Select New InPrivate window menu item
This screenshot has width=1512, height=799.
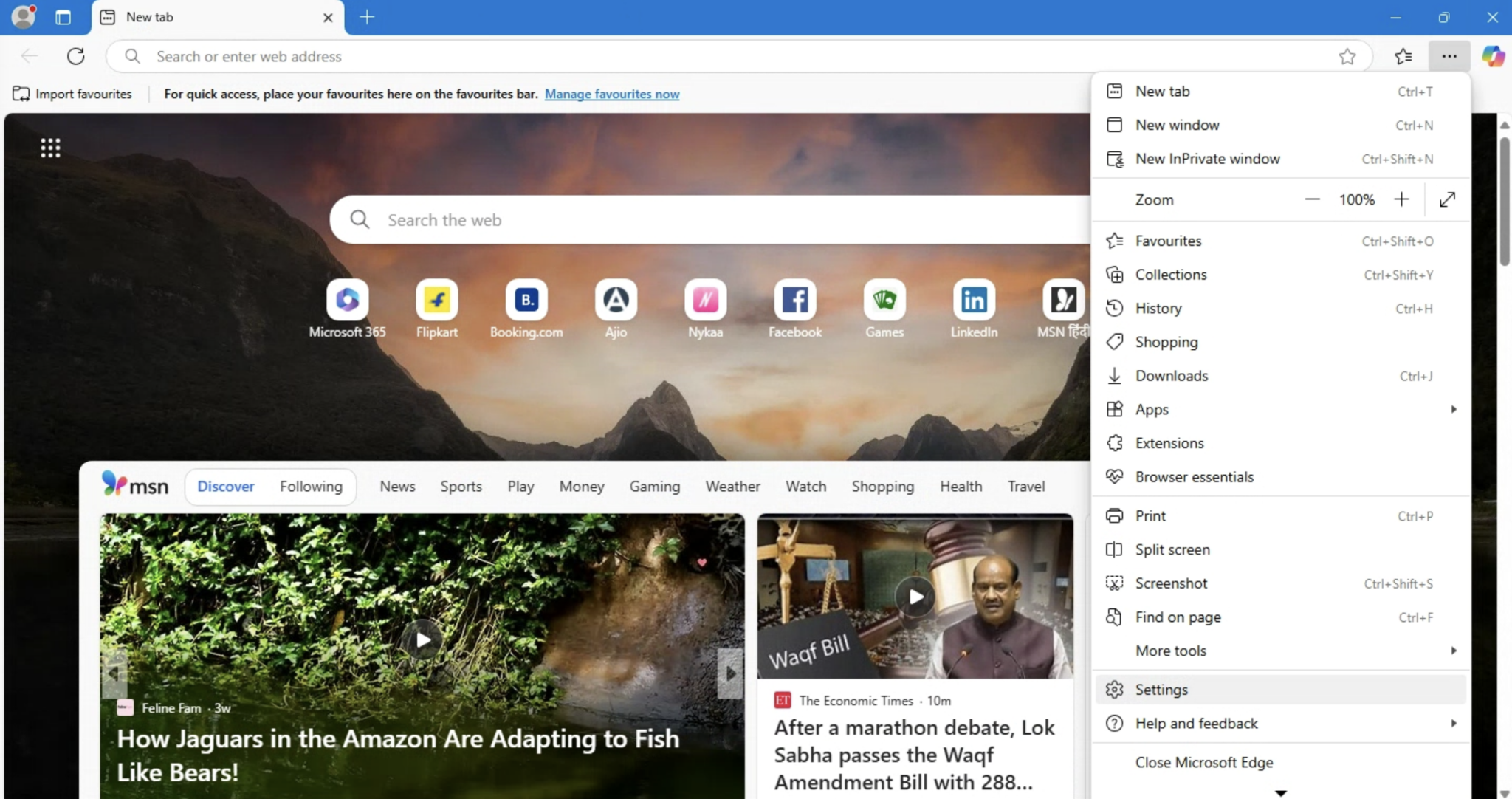(x=1207, y=159)
